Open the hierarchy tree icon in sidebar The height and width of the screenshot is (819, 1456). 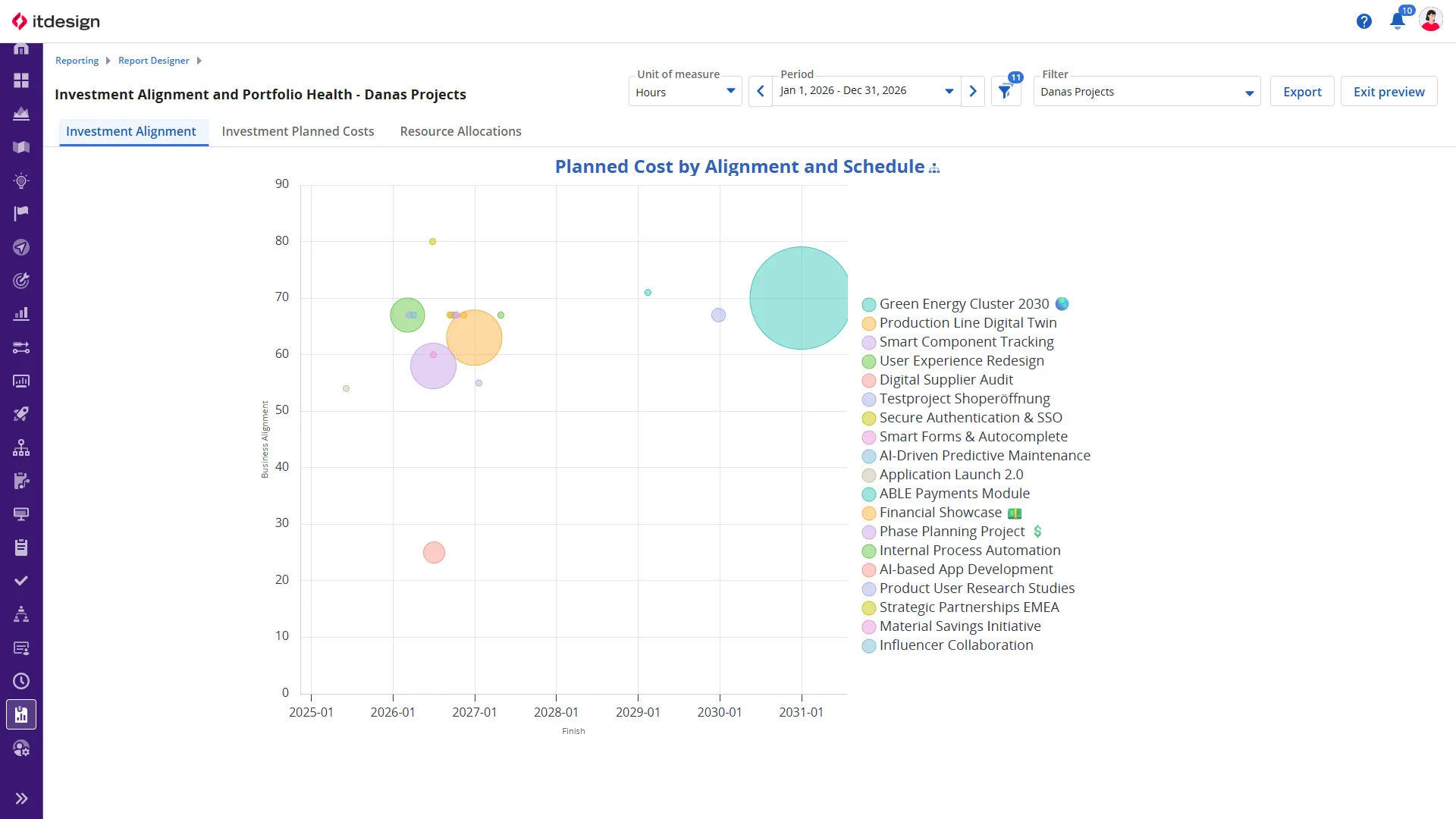tap(21, 447)
